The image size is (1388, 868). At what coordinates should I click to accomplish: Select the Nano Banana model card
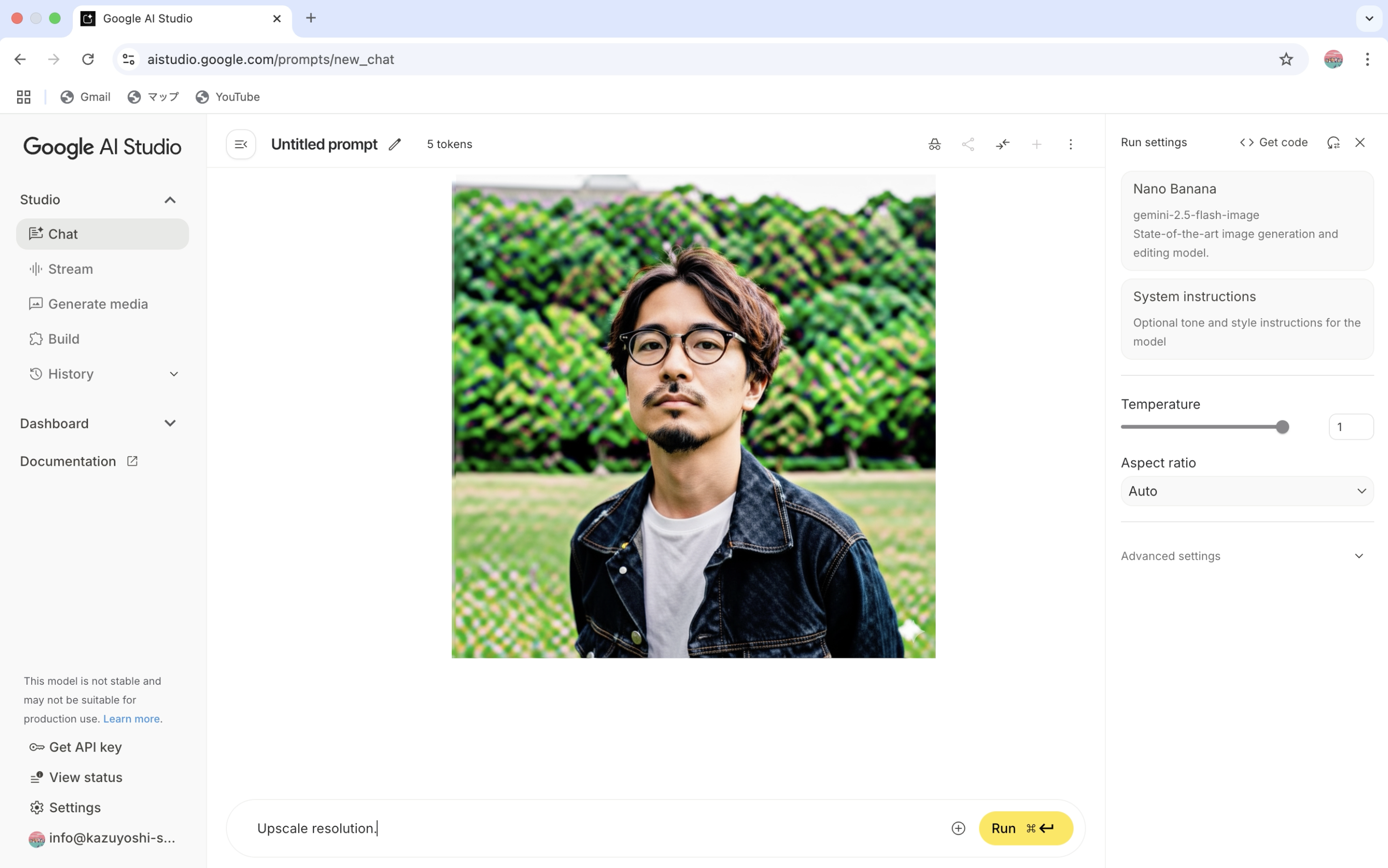pyautogui.click(x=1247, y=221)
